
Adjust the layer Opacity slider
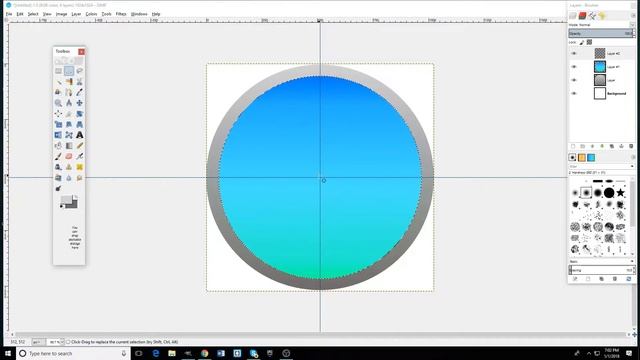[x=601, y=33]
